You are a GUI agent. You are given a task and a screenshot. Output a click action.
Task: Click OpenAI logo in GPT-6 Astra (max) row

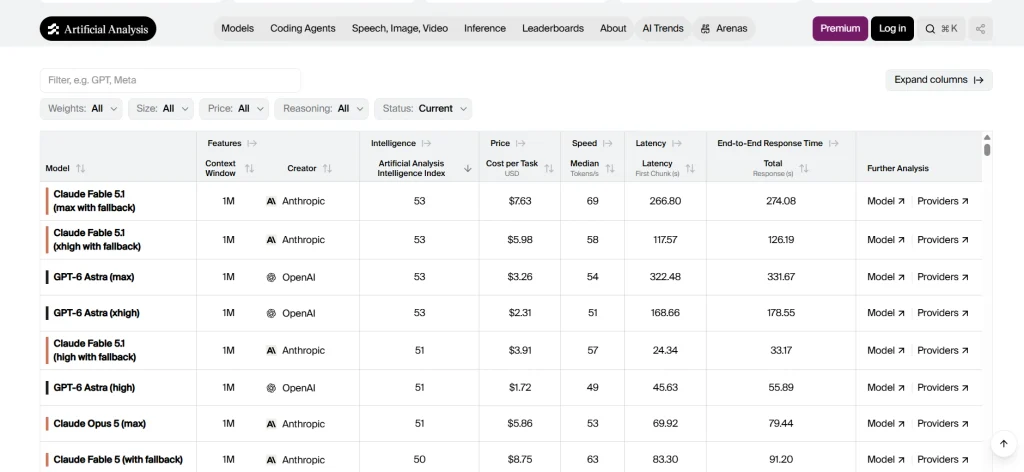(x=272, y=277)
